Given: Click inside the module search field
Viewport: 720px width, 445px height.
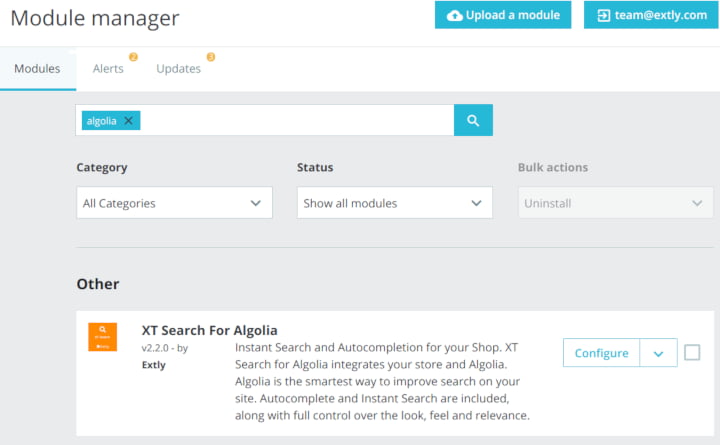Looking at the screenshot, I should point(297,120).
